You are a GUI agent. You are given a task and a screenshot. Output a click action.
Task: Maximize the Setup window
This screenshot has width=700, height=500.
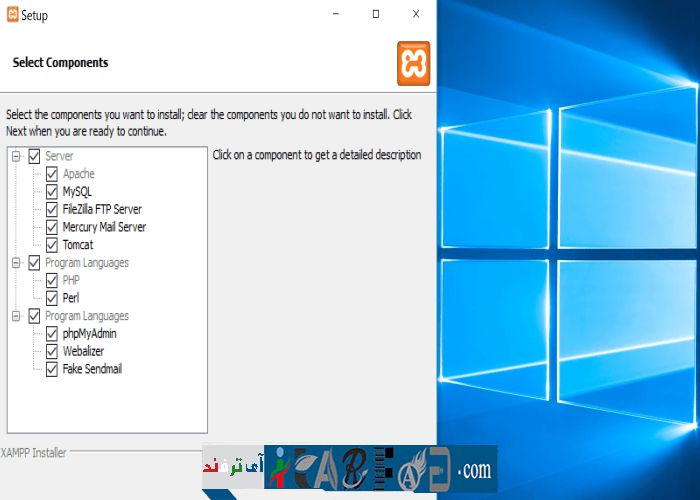[x=375, y=15]
